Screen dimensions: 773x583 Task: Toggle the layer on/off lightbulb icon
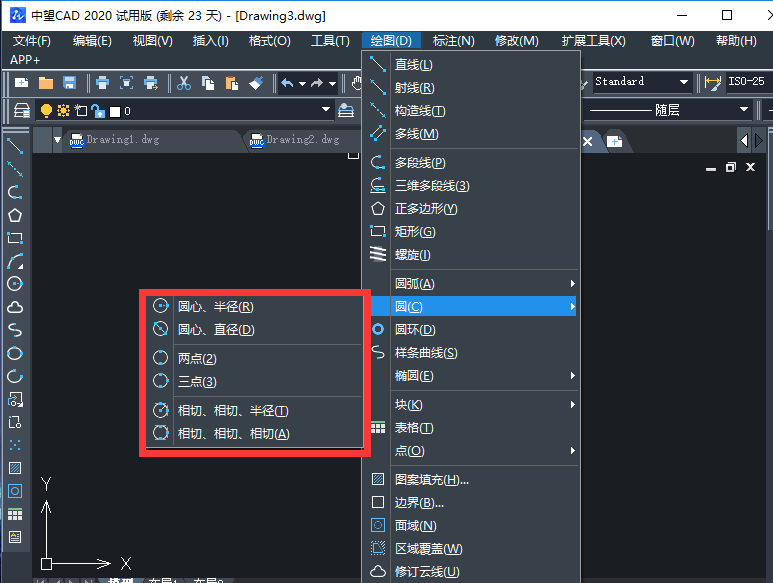coord(46,110)
